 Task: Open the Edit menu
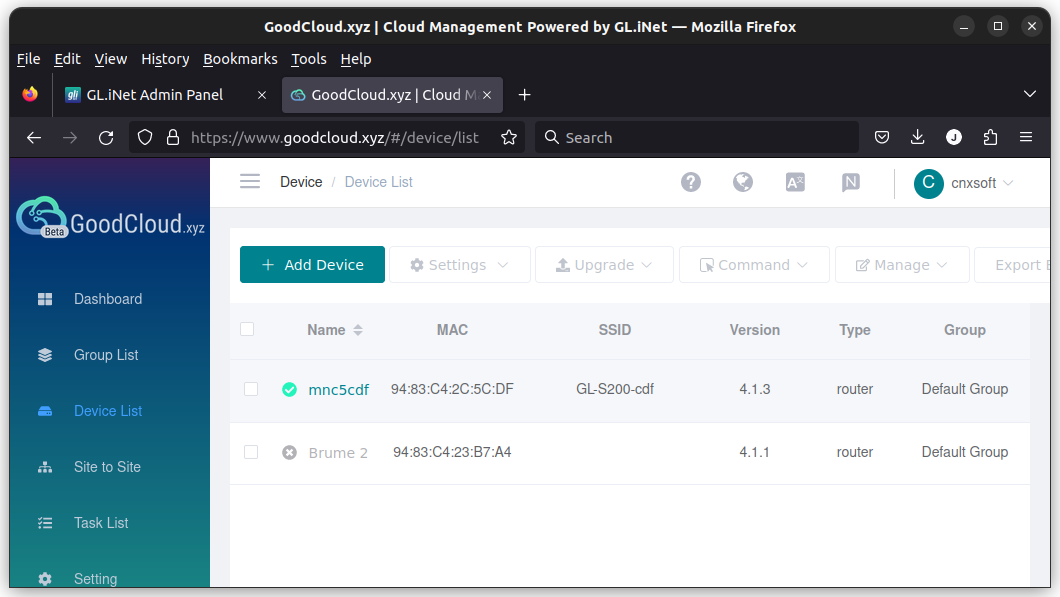(x=68, y=59)
